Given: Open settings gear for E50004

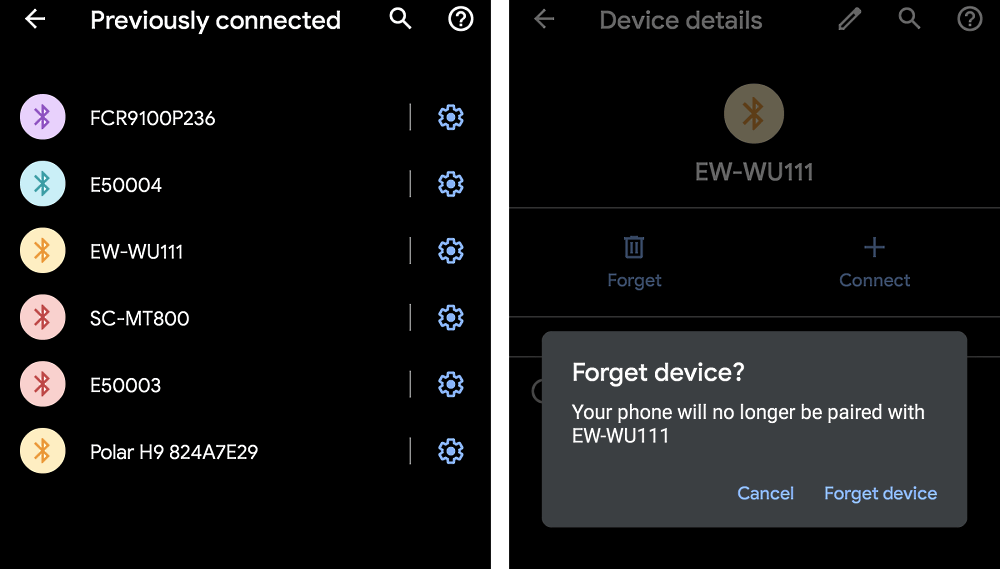Looking at the screenshot, I should (451, 184).
